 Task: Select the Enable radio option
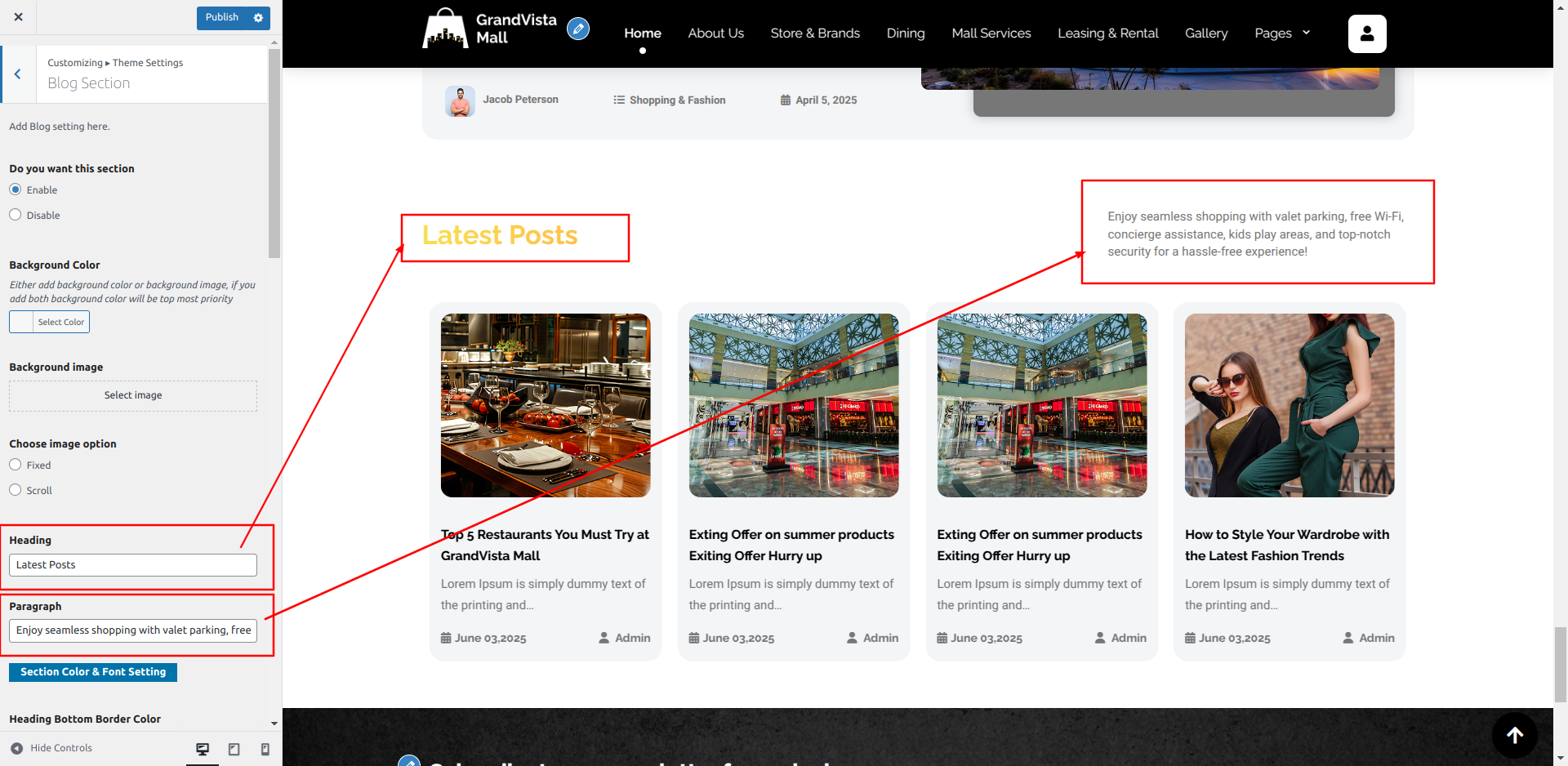tap(16, 189)
